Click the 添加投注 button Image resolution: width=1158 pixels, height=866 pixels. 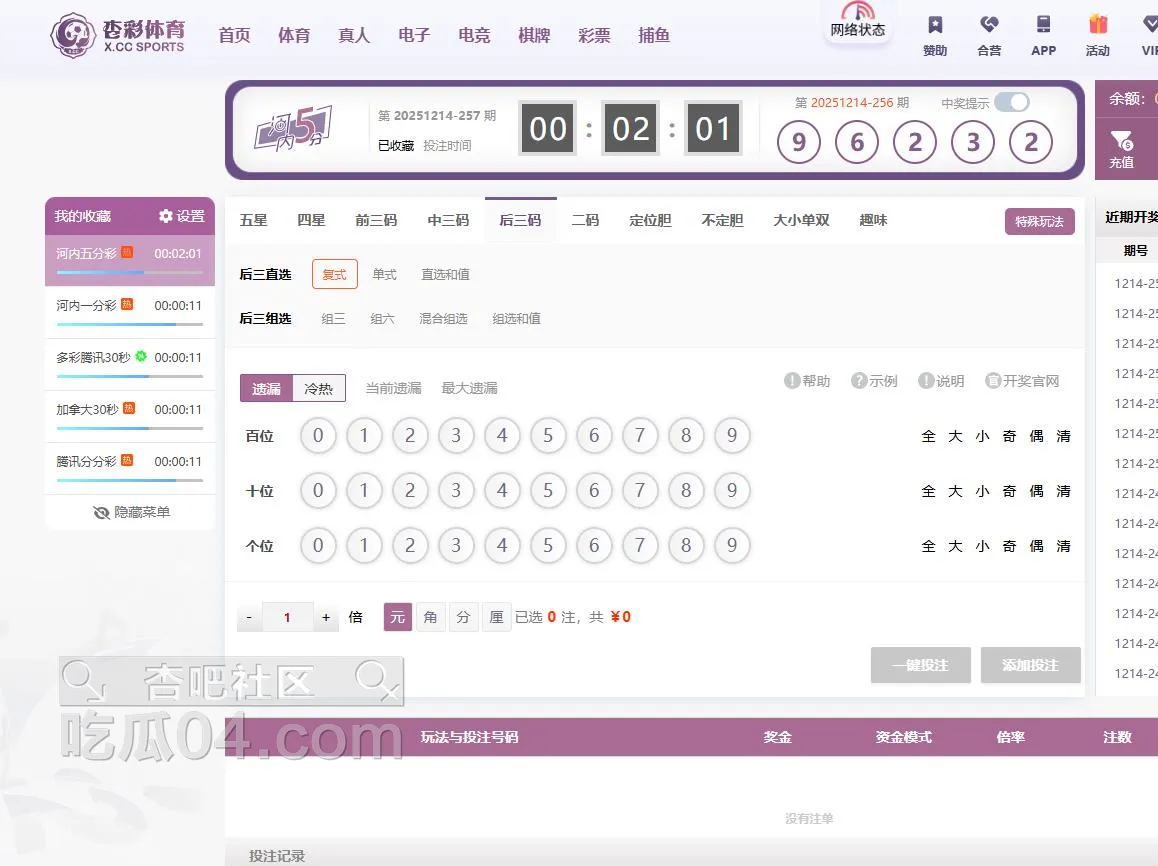1030,665
